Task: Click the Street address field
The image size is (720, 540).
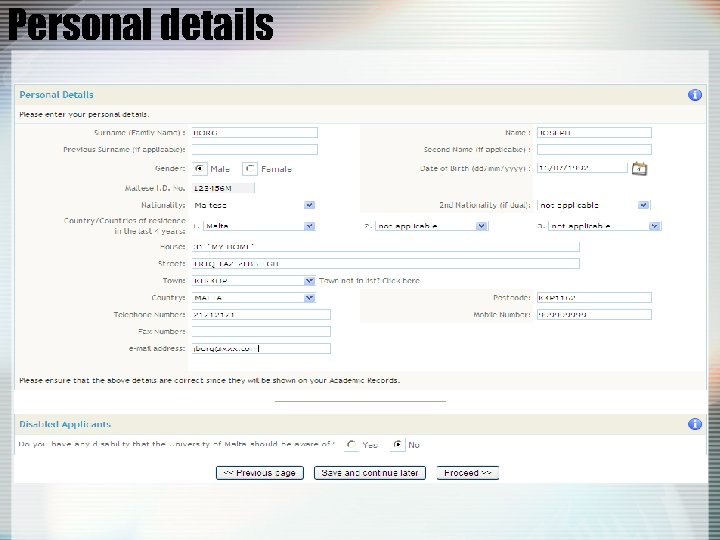Action: tap(385, 264)
